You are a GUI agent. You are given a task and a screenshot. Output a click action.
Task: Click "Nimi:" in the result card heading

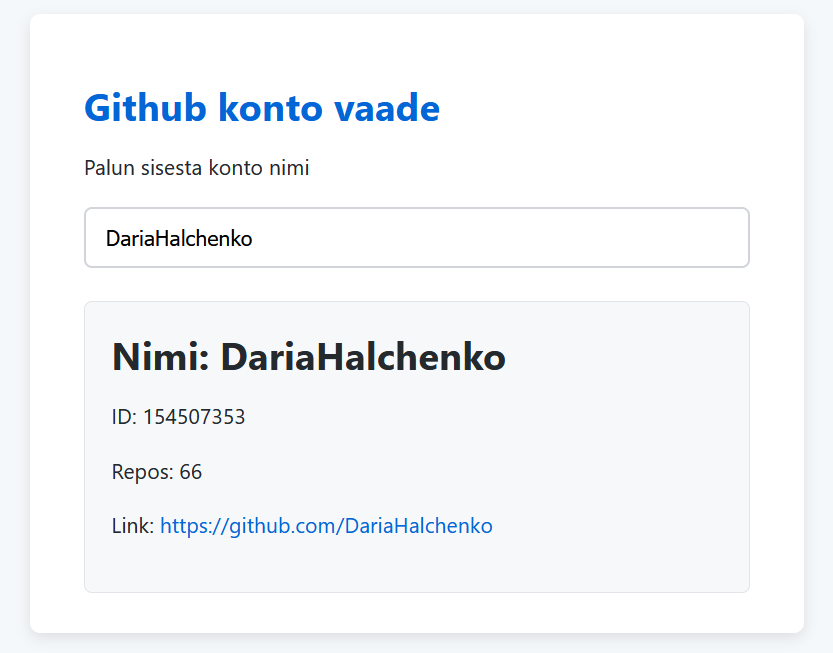click(160, 357)
